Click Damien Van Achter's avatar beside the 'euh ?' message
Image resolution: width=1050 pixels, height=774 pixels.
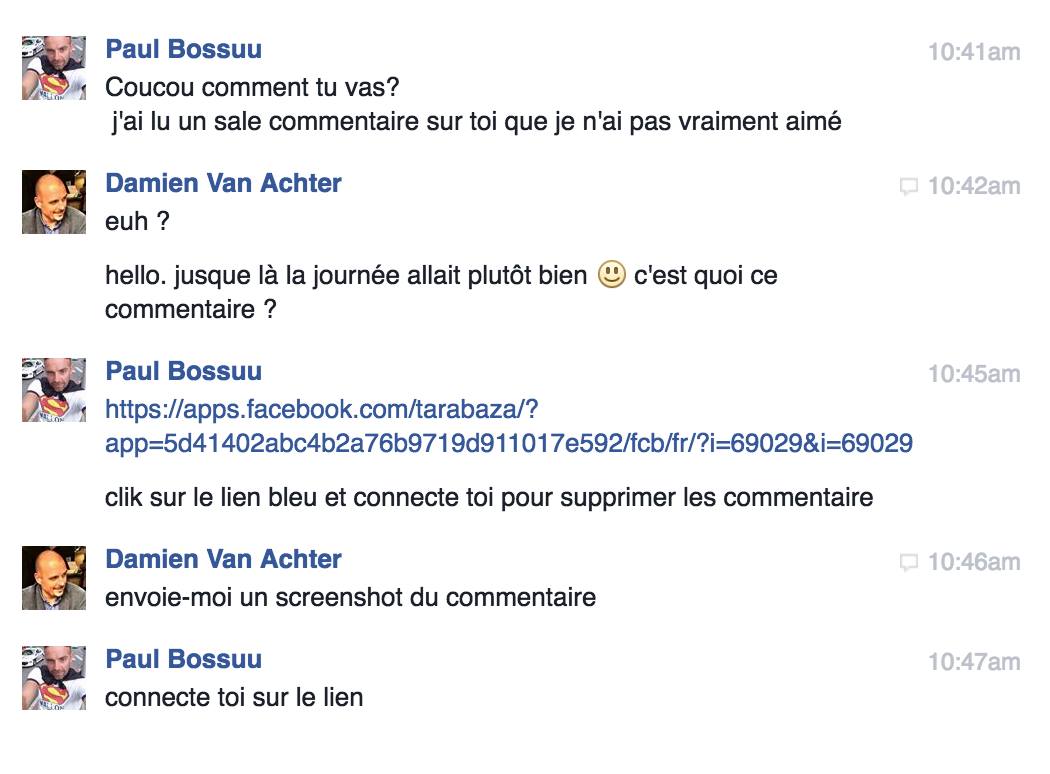click(54, 202)
